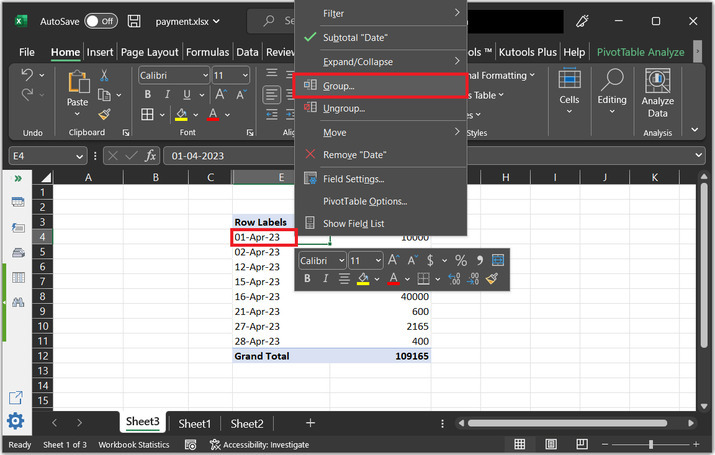Click Remove "Date" in the context menu

(x=380, y=155)
